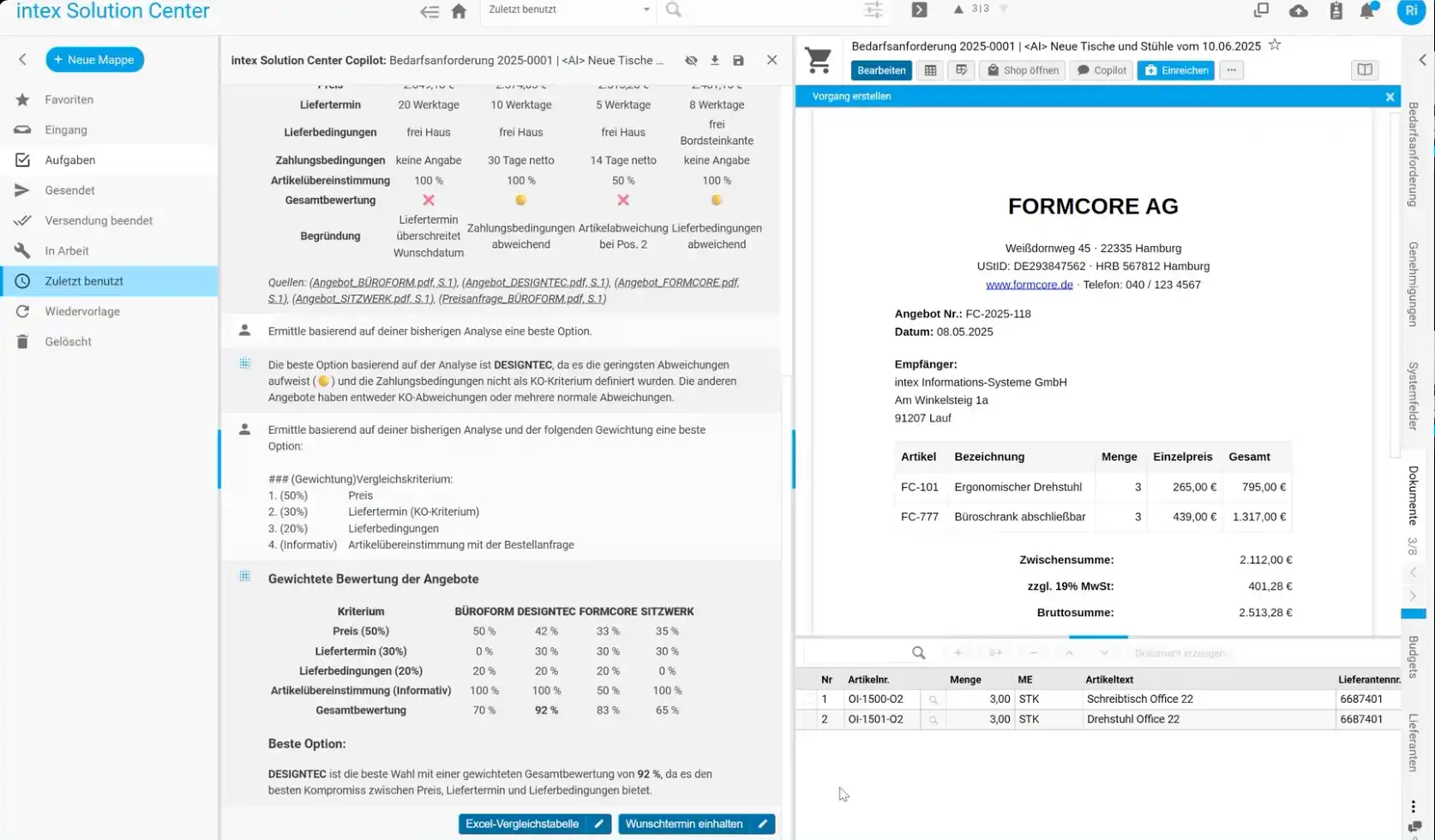The height and width of the screenshot is (840, 1435).
Task: Click the table grid view icon
Action: (930, 70)
